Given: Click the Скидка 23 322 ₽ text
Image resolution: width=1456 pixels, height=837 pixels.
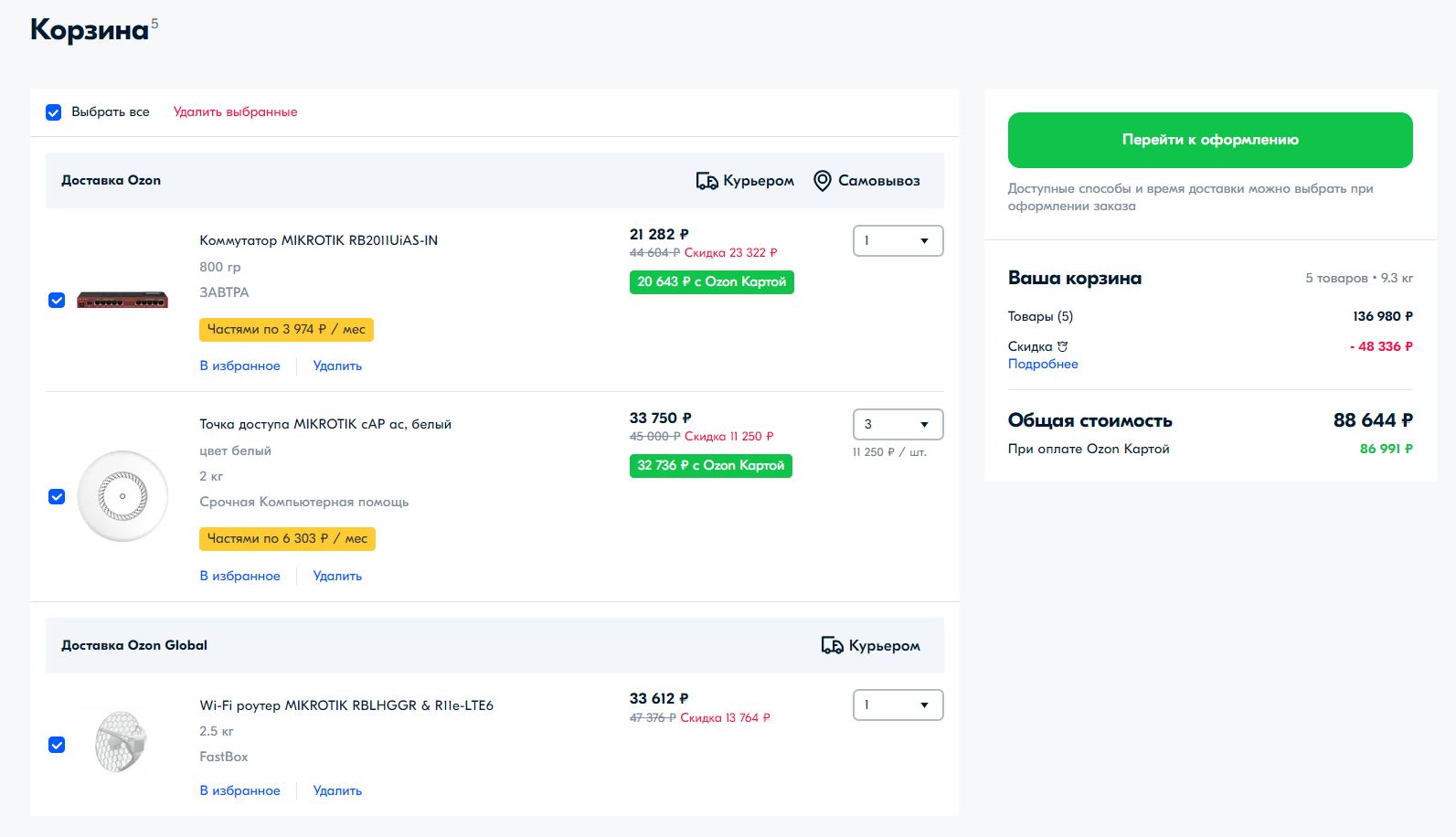Looking at the screenshot, I should pos(730,253).
